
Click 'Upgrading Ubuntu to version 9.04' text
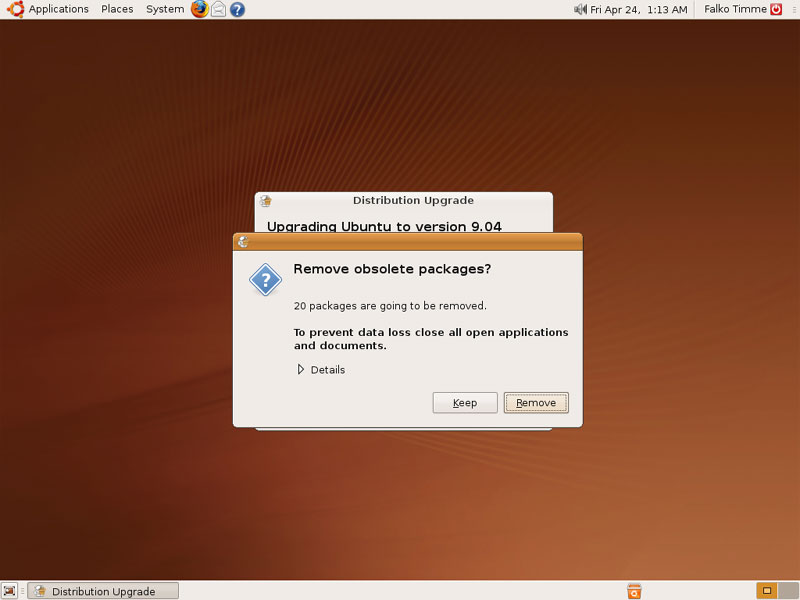coord(384,226)
